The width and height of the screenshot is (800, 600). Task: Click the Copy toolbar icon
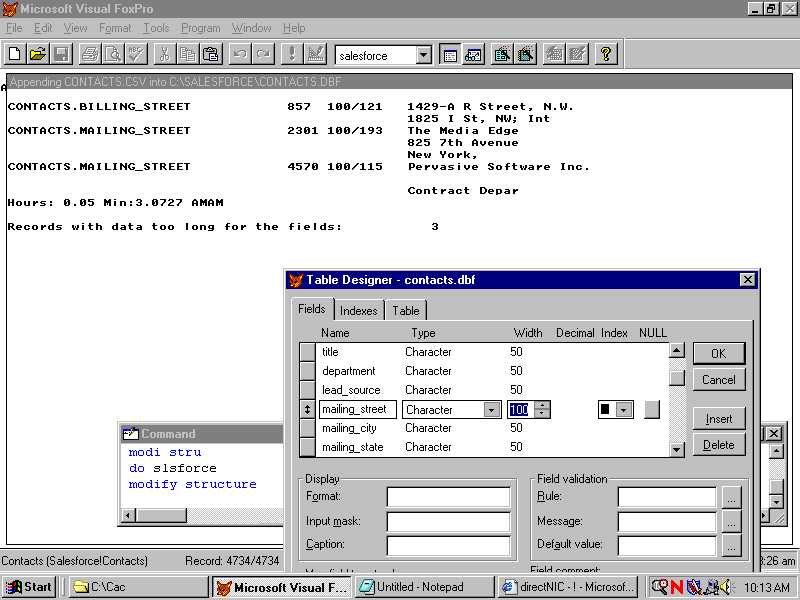188,54
